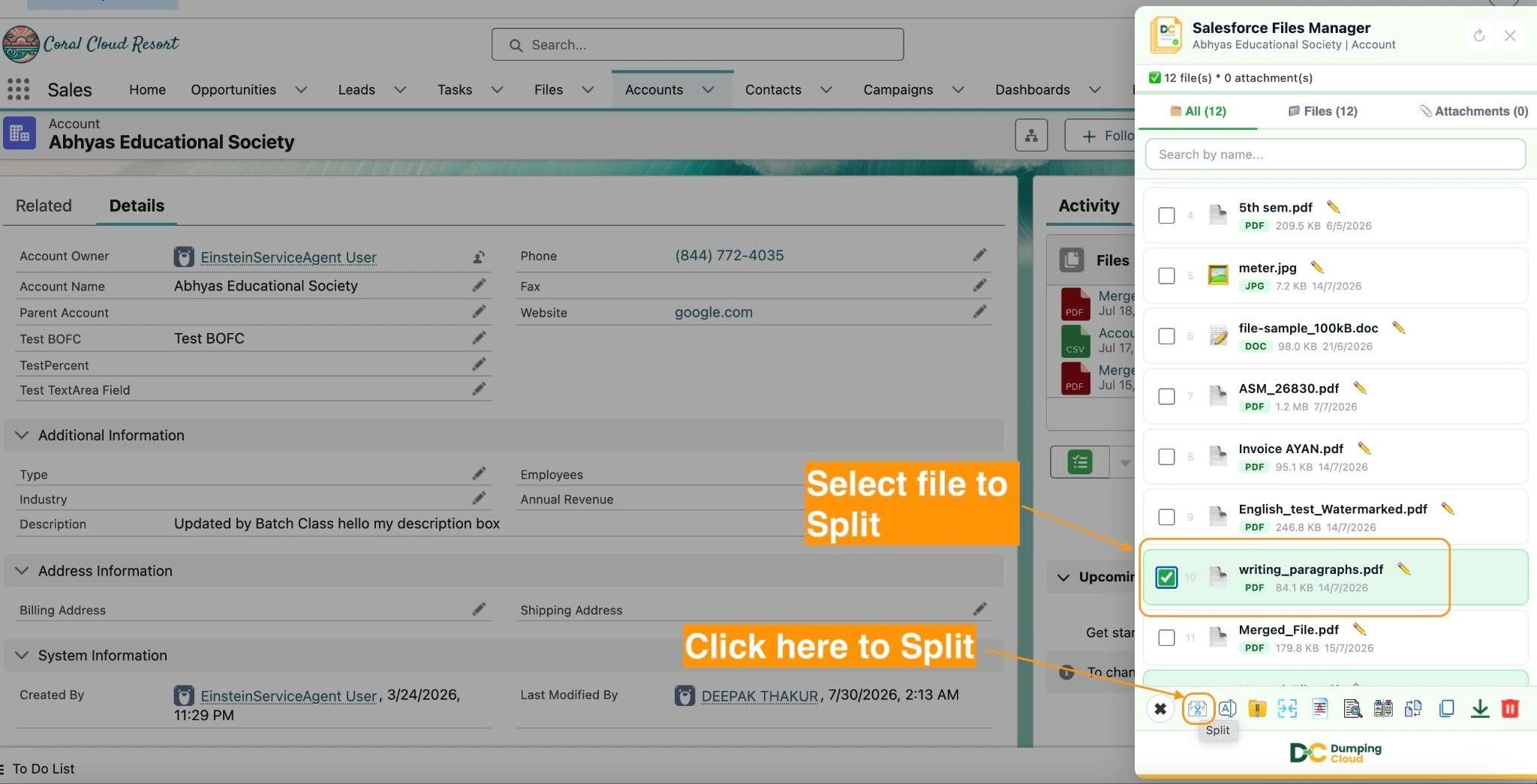Collapse the Address Information section
Screen dimensions: 1537x784
coord(22,571)
